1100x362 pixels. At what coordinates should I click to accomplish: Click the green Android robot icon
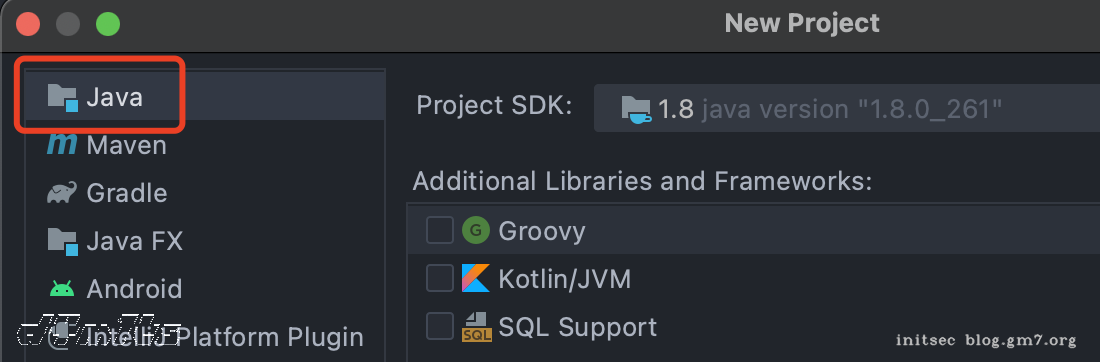(x=62, y=288)
